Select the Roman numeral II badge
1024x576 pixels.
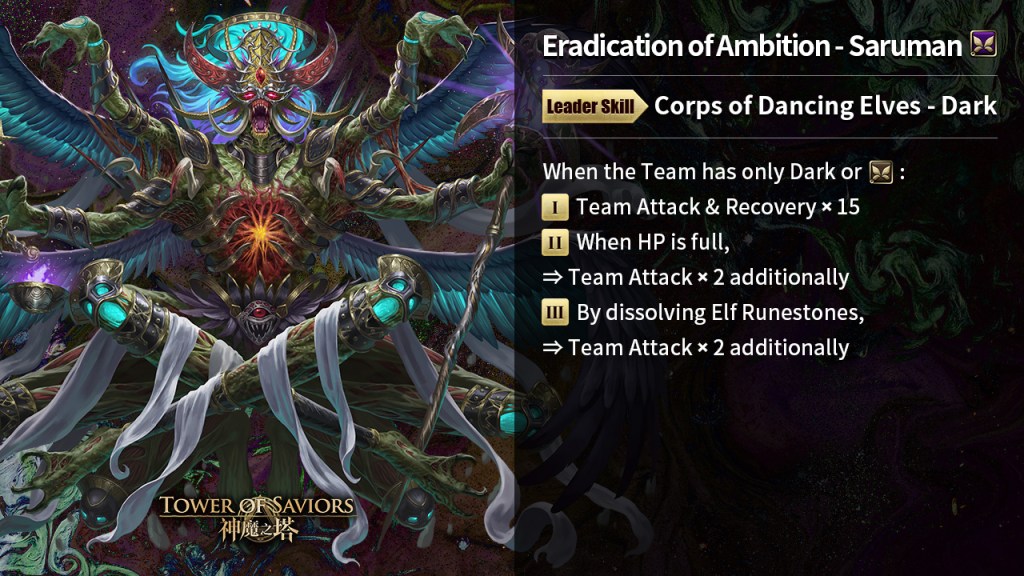pos(554,243)
